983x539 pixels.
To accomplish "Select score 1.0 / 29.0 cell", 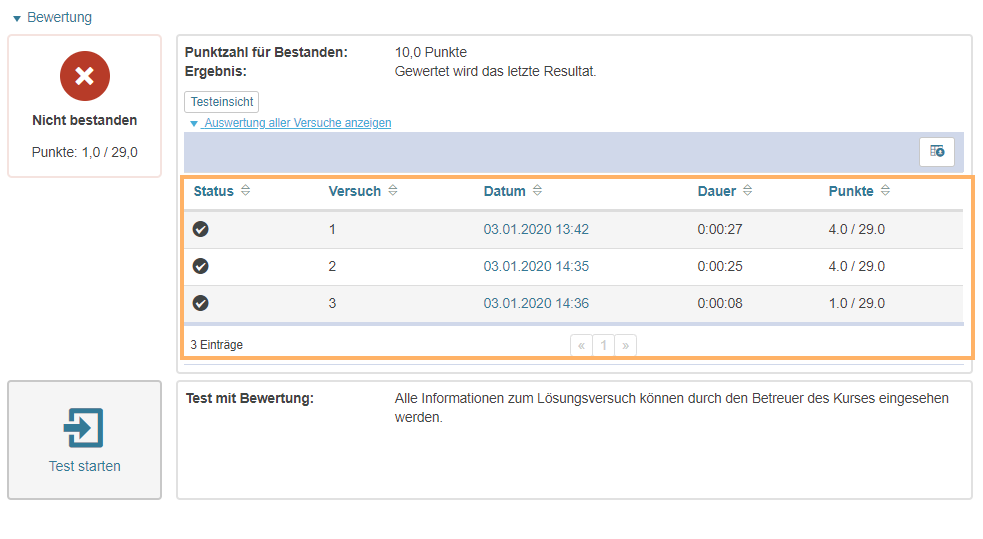I will coord(856,303).
